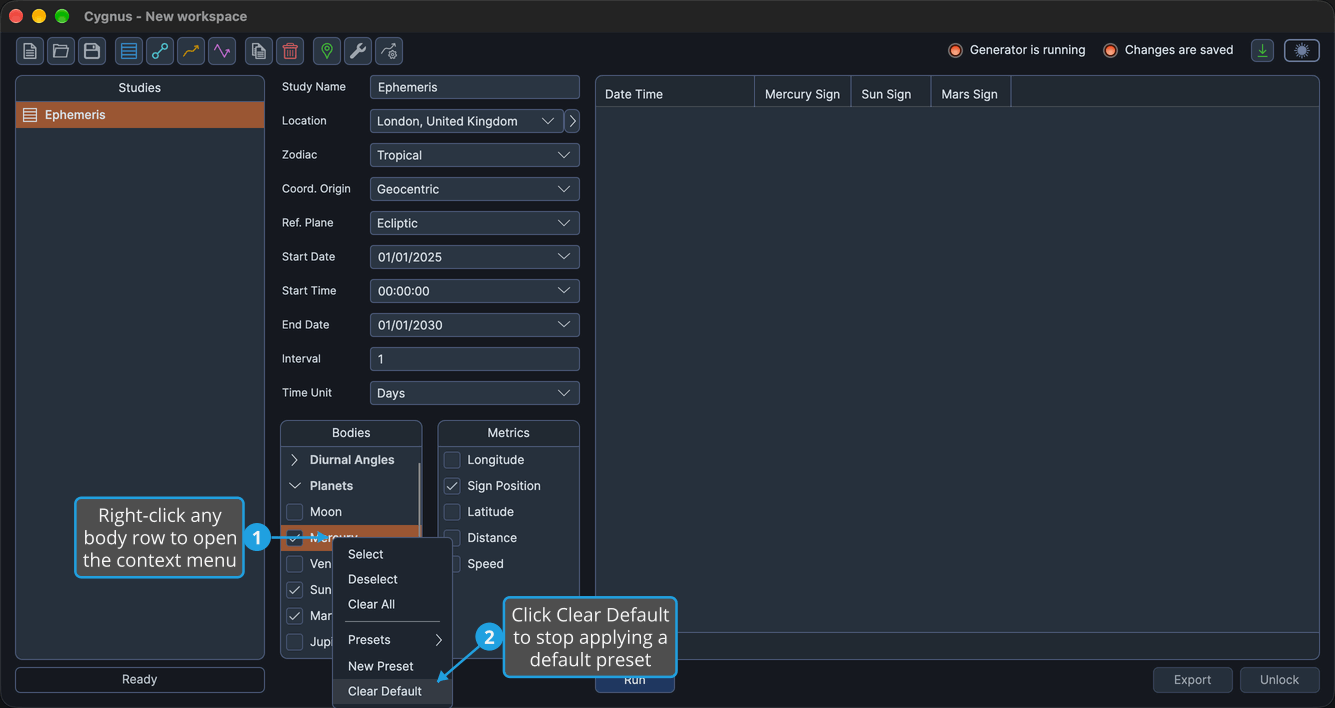1335x708 pixels.
Task: Open locations with the green map pin icon
Action: [327, 51]
